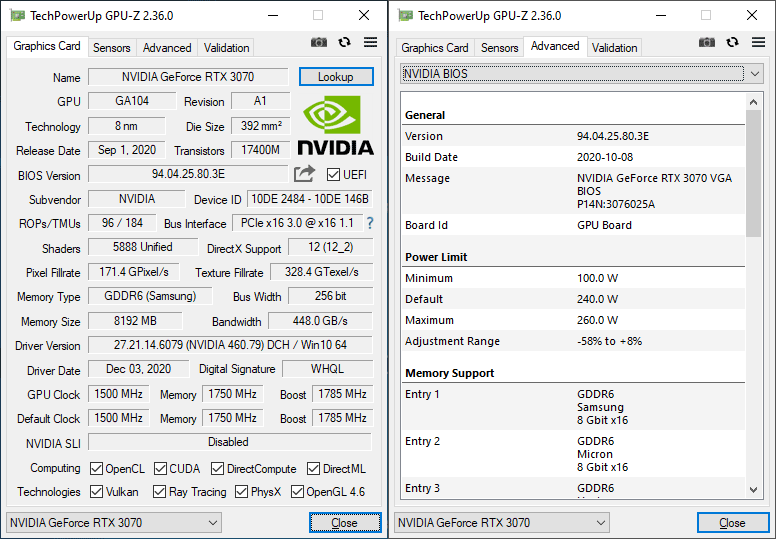Click the Bus Interface PCIe field
Screen dimensions: 776x539
pos(297,223)
